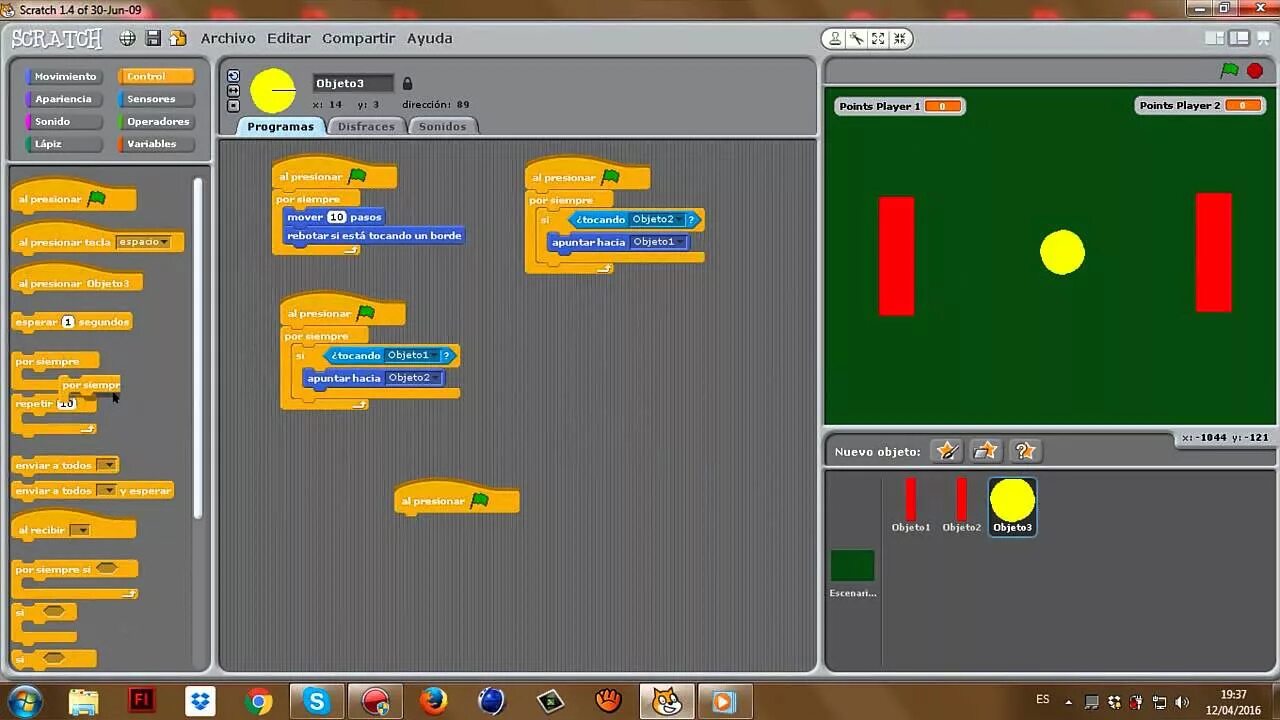Set rotation style to don't rotate
The height and width of the screenshot is (720, 1280).
coord(233,105)
